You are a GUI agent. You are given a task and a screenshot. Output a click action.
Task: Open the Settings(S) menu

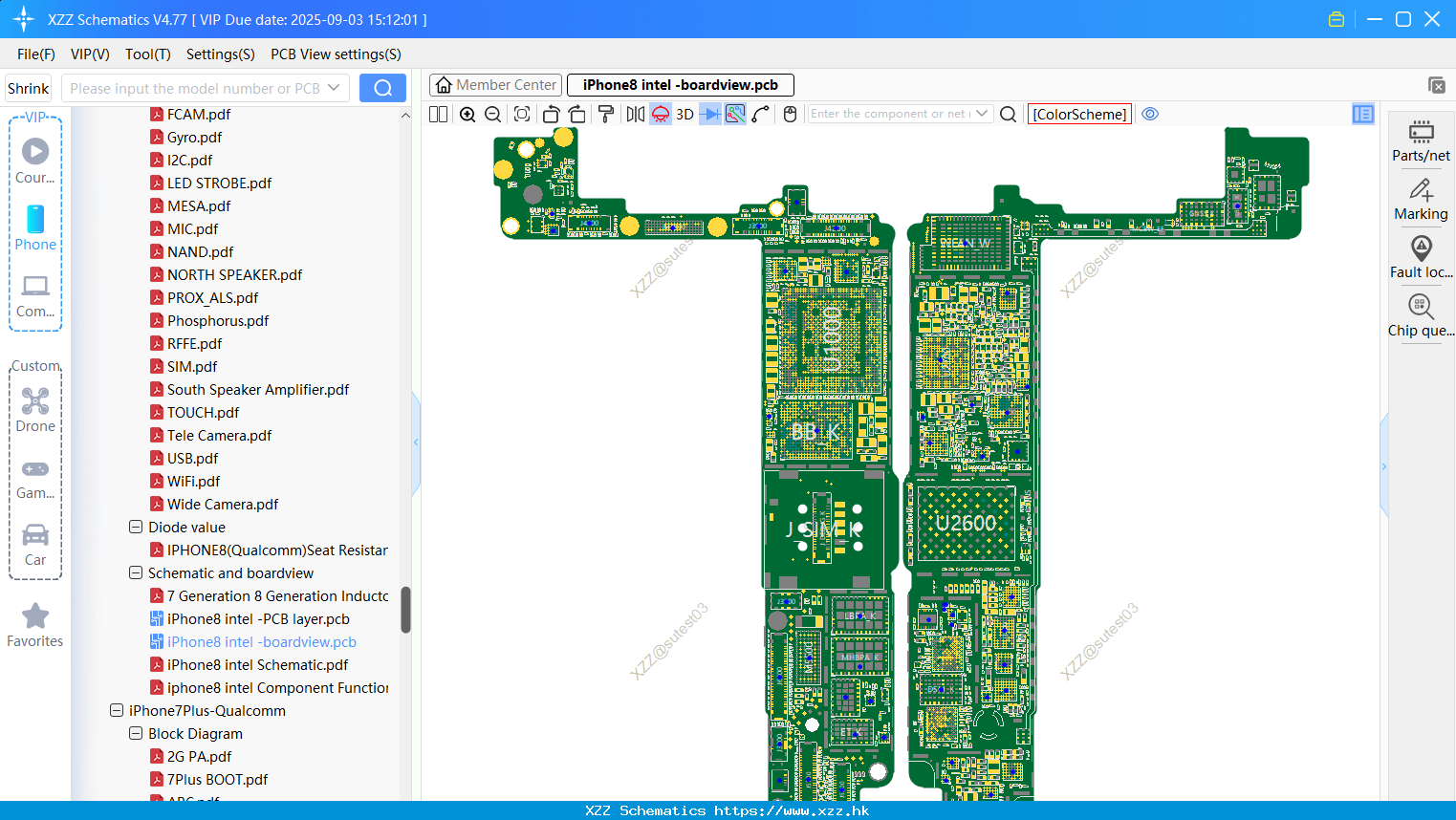coord(221,54)
